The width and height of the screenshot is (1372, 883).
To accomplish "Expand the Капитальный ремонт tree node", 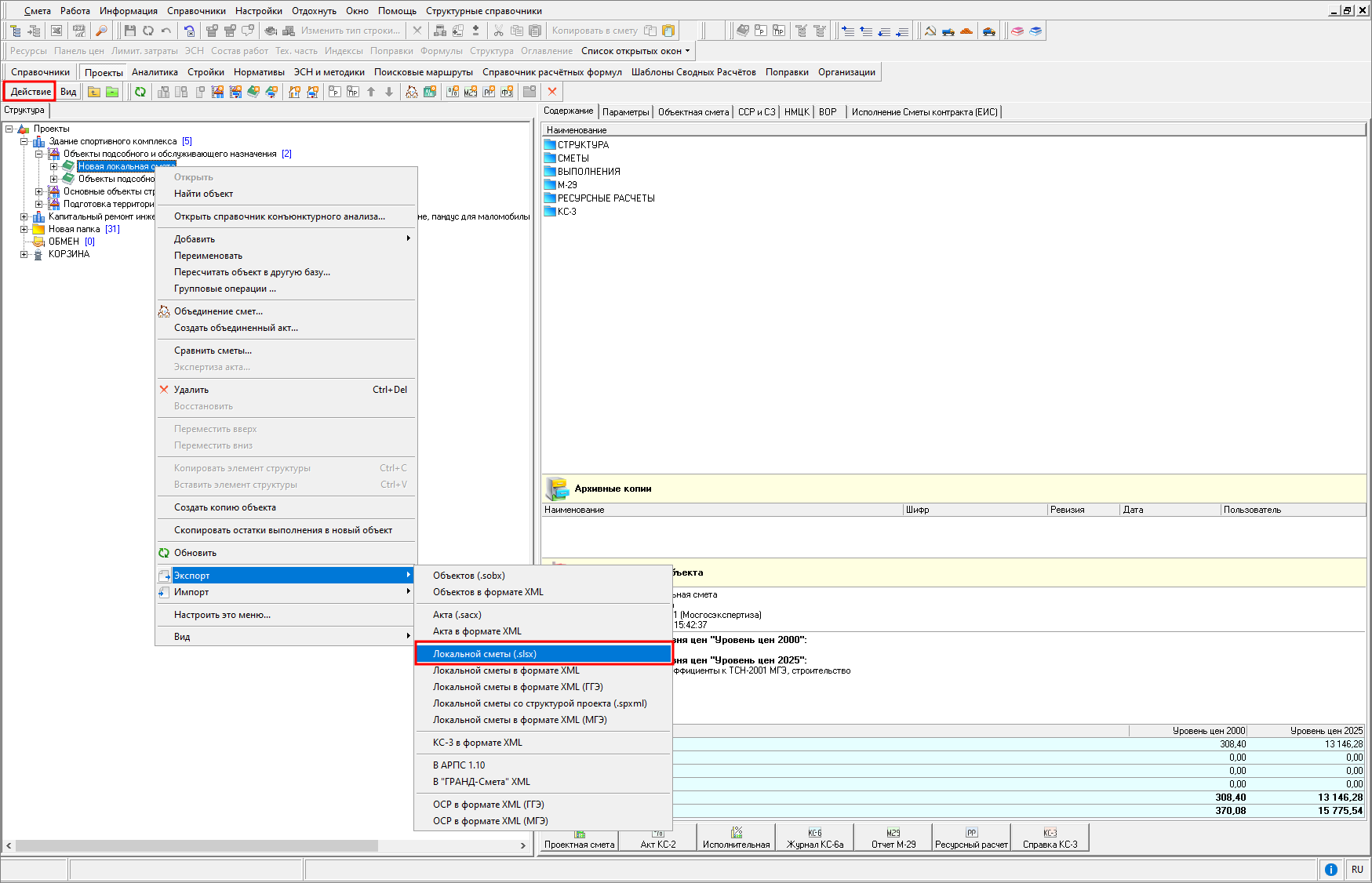I will coord(24,216).
